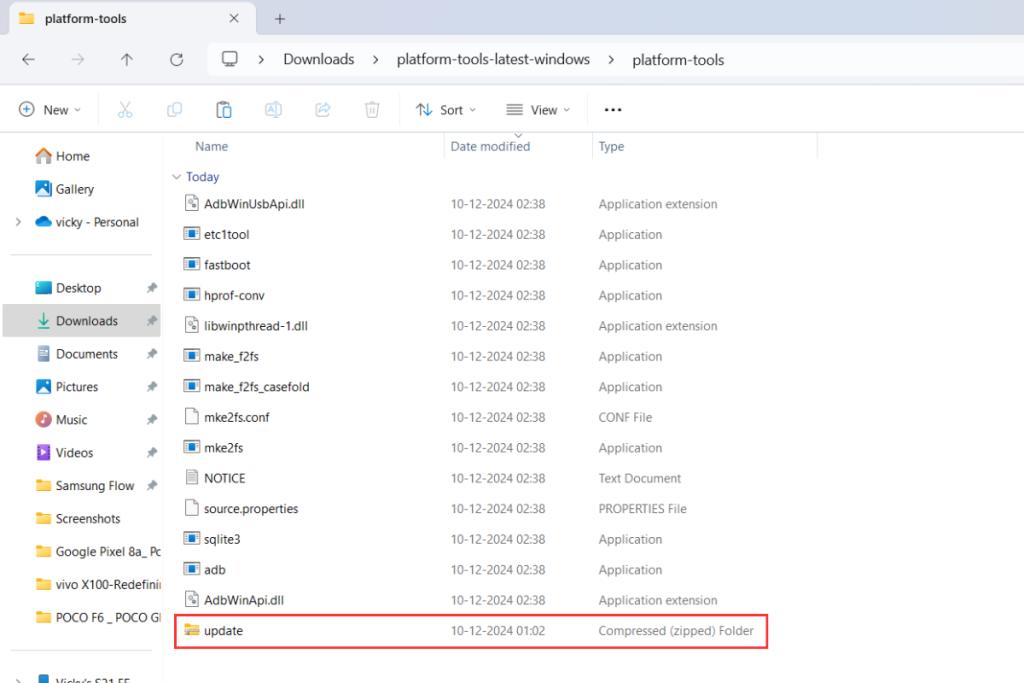This screenshot has width=1024, height=683.
Task: Open Gallery from the sidebar
Action: click(x=74, y=189)
